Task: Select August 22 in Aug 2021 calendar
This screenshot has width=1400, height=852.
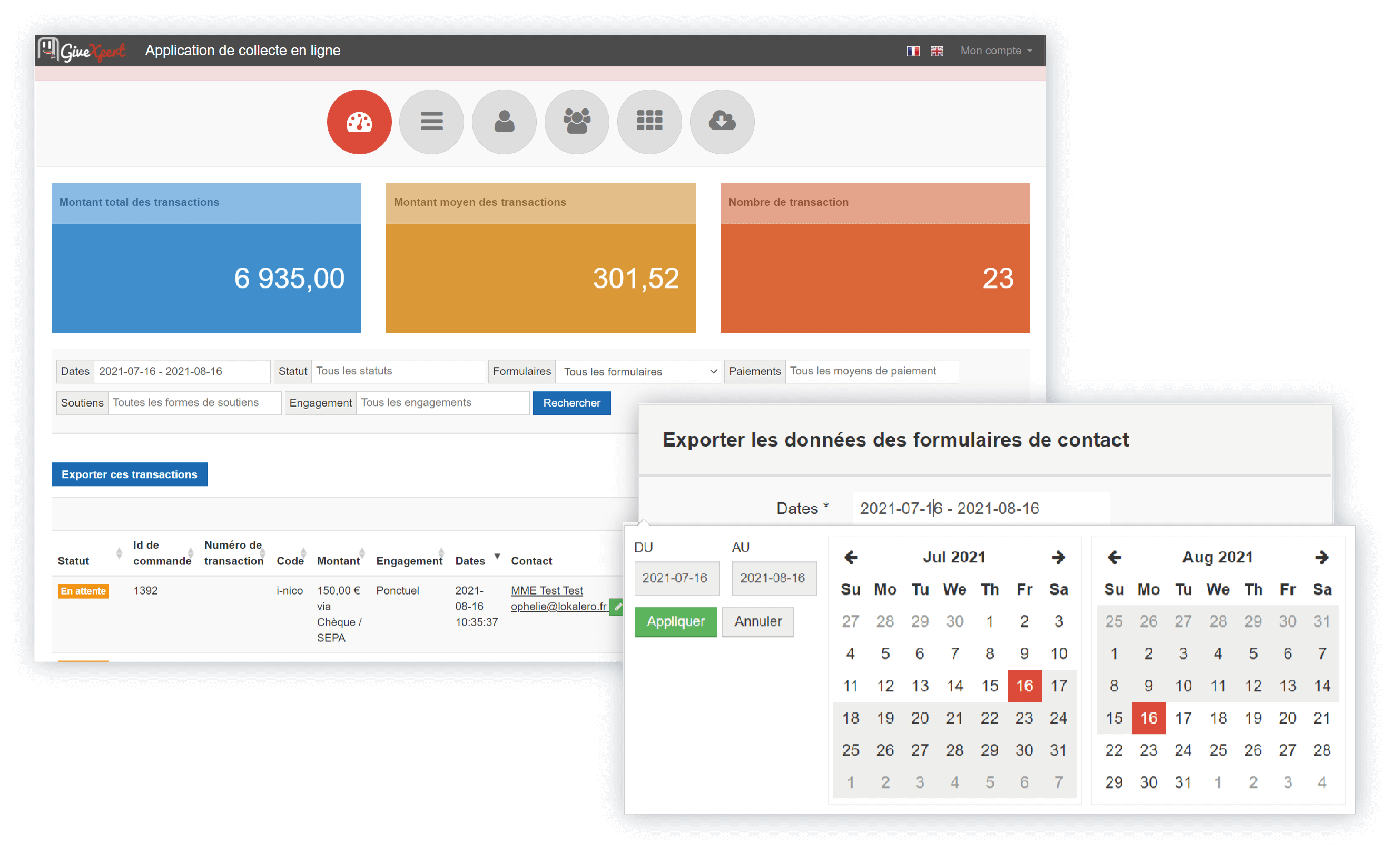Action: pos(1114,750)
